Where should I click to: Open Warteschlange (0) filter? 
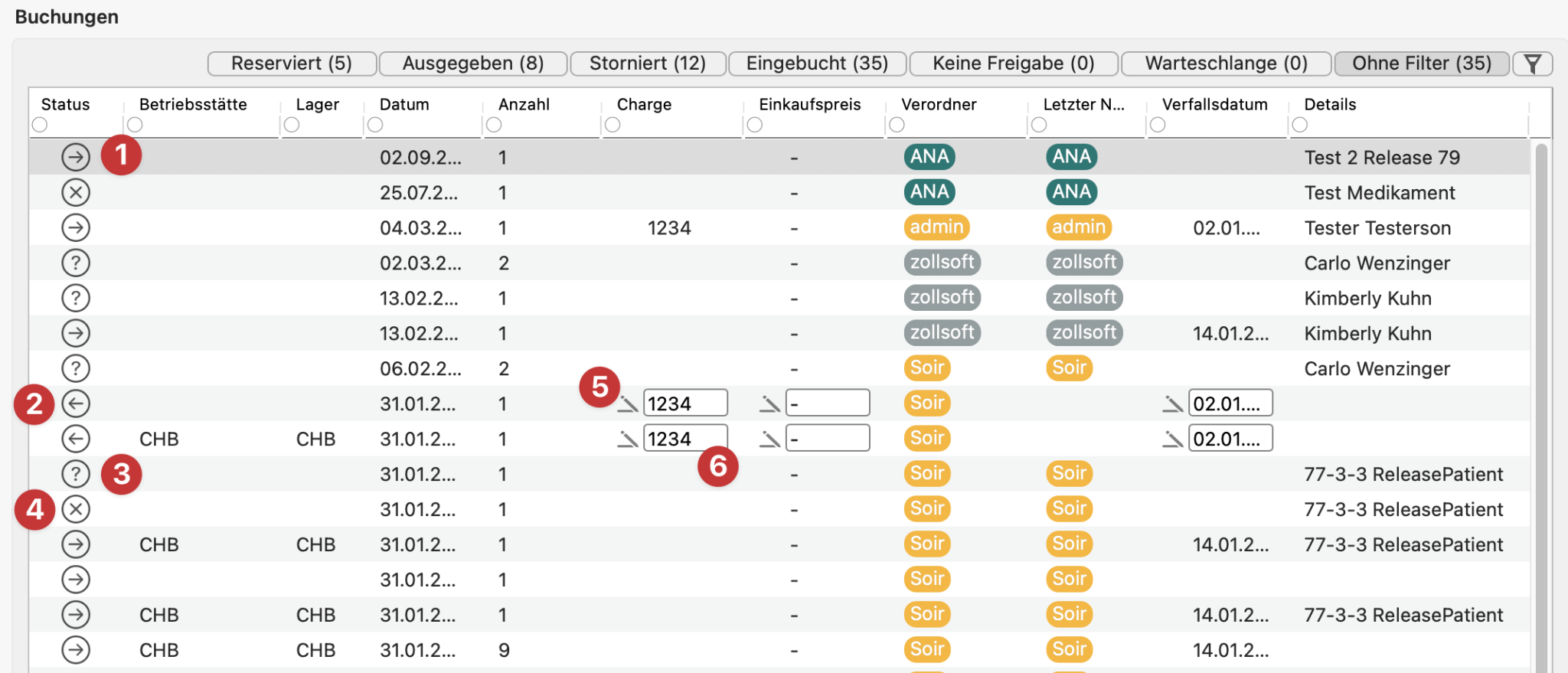pos(1226,64)
